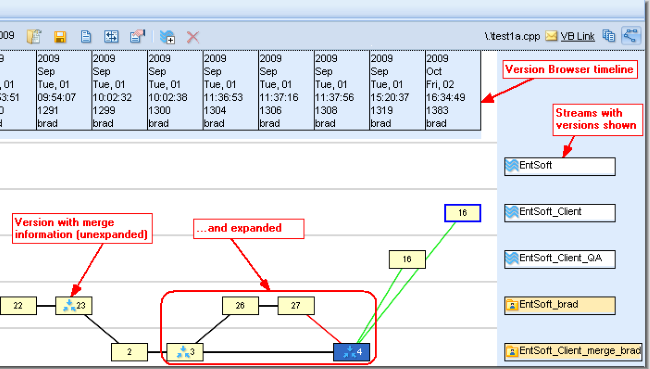This screenshot has width=650, height=369.
Task: Select timeline column transaction 1291
Action: click(x=64, y=90)
